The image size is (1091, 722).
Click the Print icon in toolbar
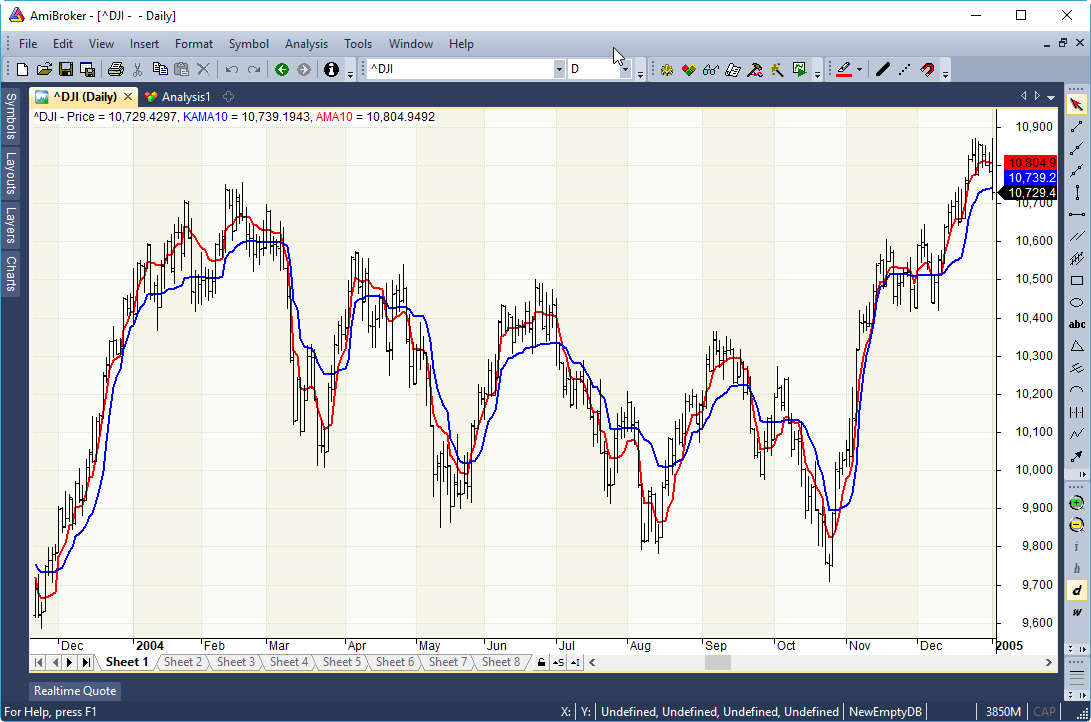click(115, 69)
